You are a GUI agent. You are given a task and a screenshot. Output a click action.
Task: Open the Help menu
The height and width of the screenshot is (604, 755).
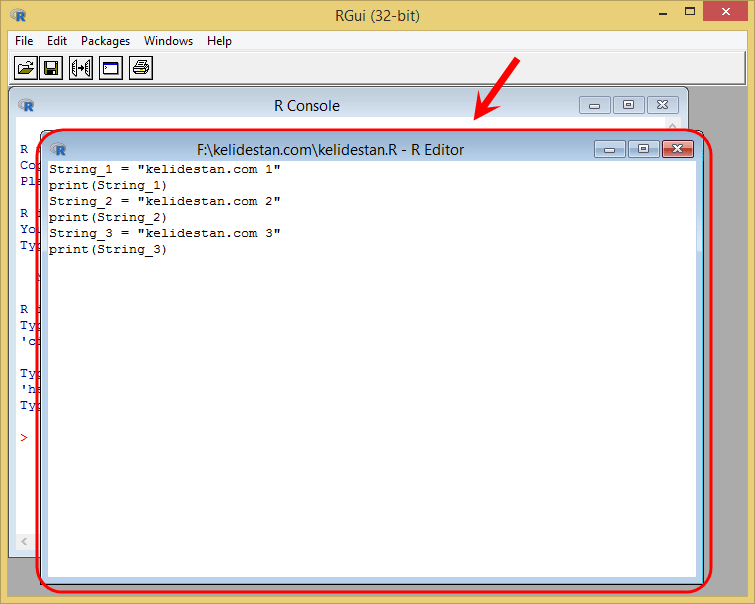(220, 41)
